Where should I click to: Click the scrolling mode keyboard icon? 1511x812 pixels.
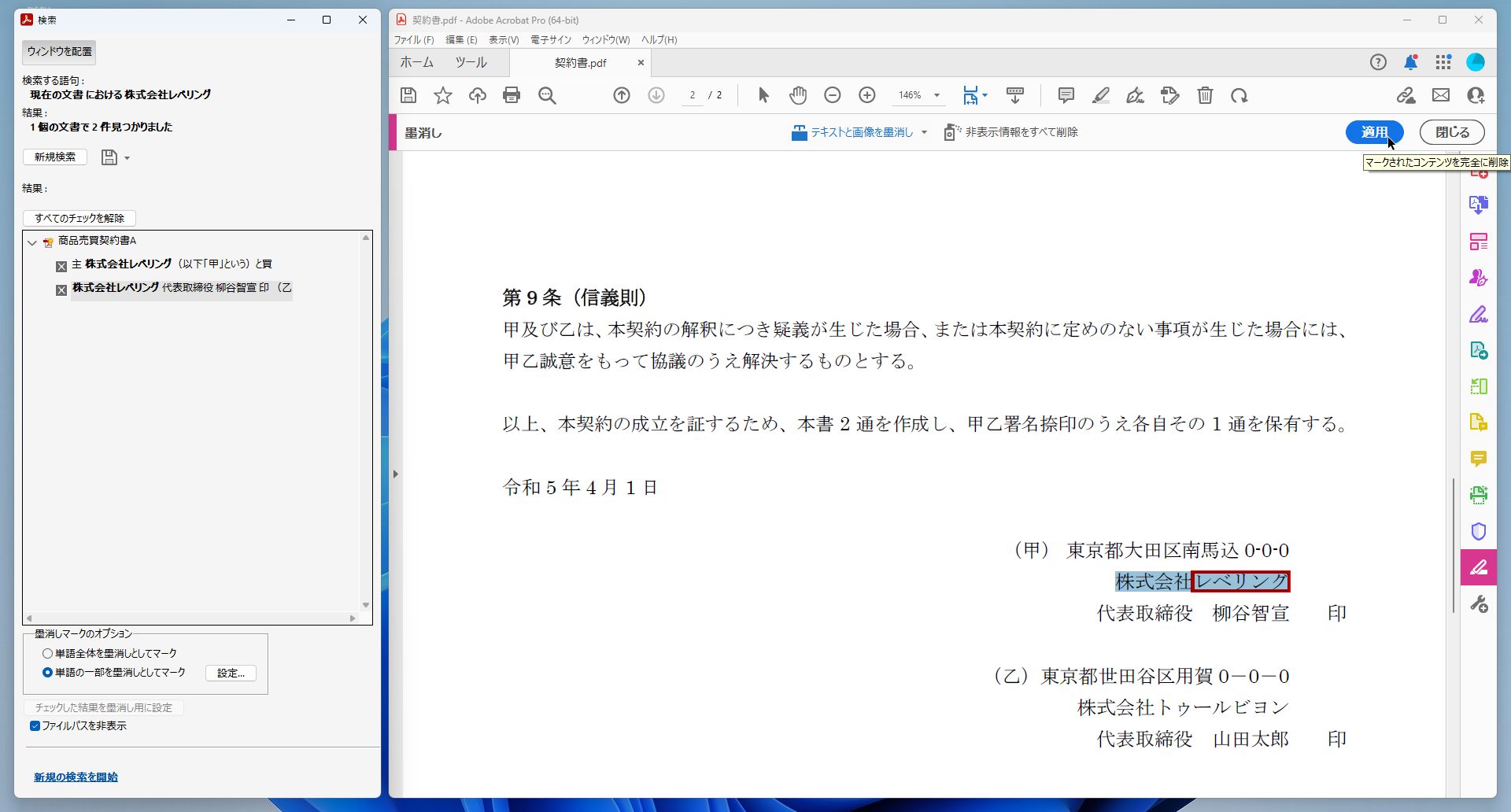tap(1015, 95)
